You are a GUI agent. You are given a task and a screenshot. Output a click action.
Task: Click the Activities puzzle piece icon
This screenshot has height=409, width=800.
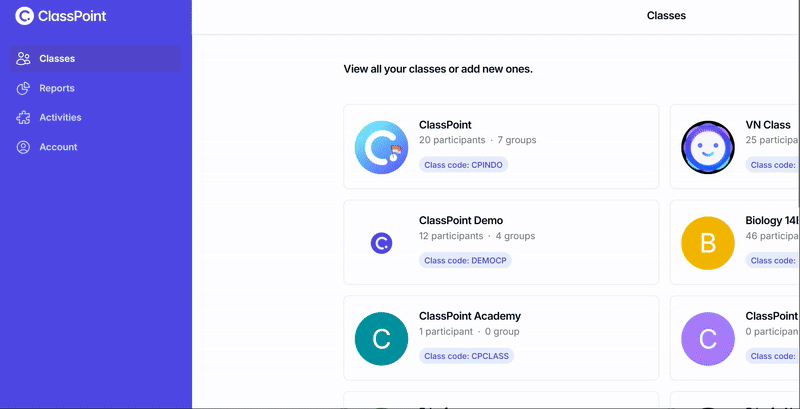[x=24, y=118]
